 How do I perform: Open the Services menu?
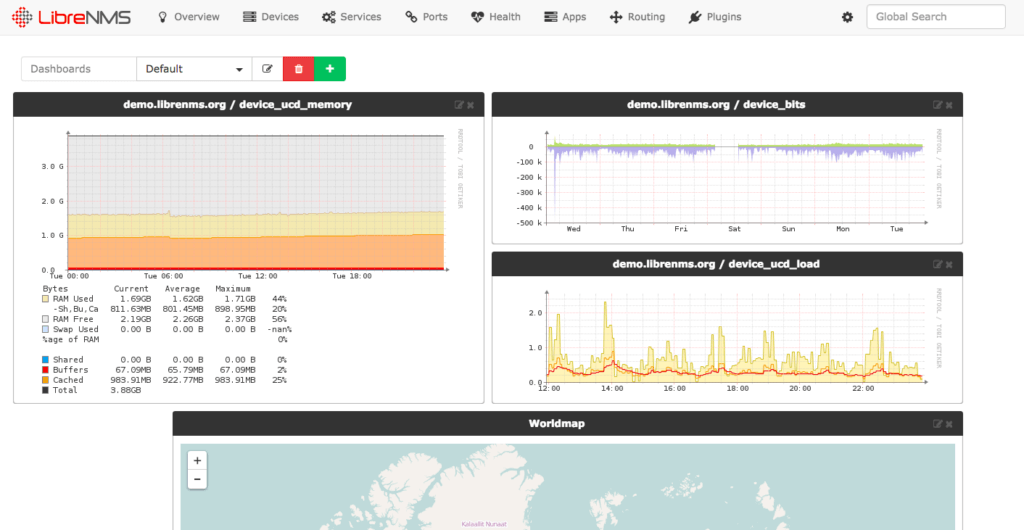tap(351, 17)
